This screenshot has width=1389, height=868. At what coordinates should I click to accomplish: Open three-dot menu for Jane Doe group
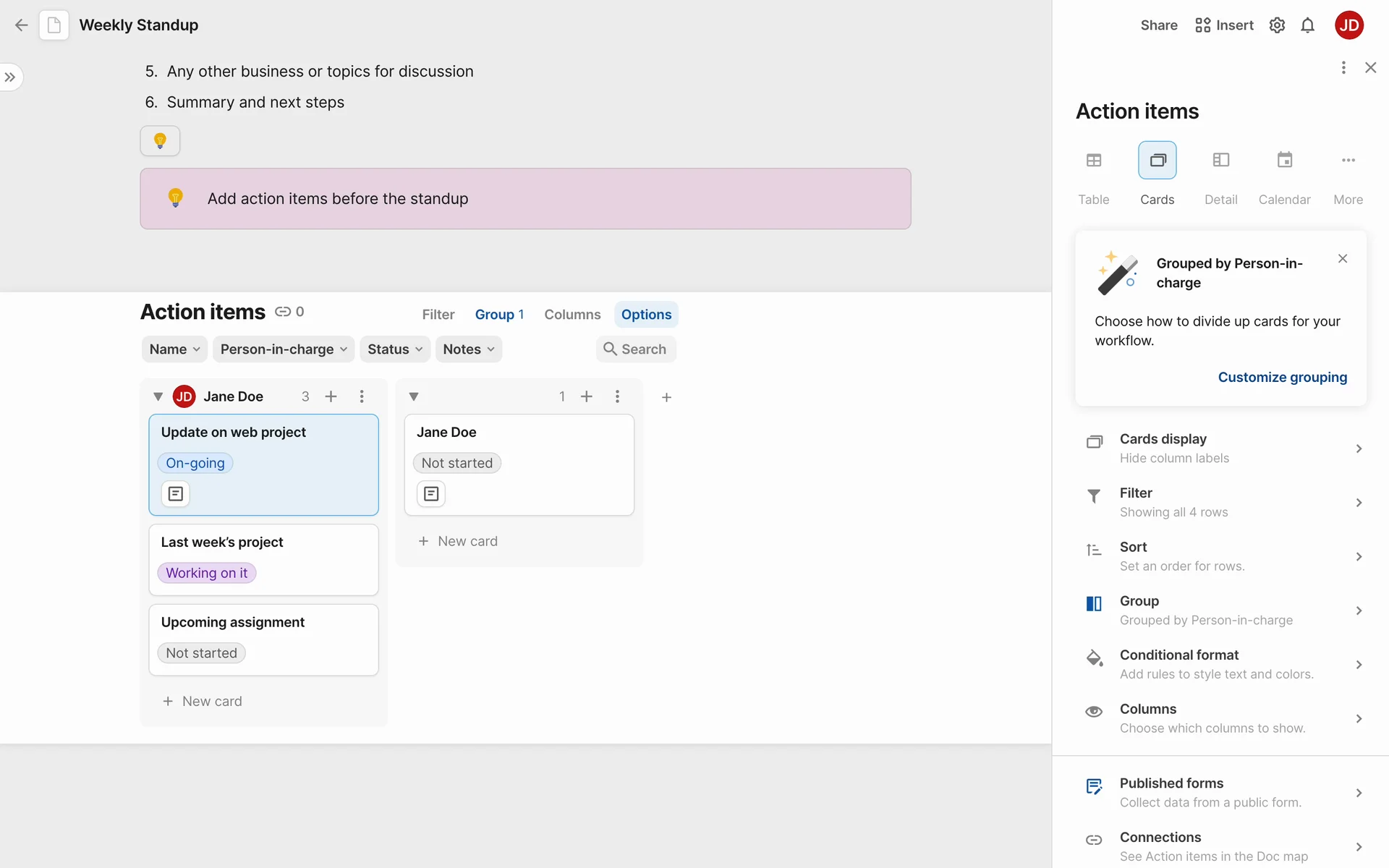coord(362,396)
